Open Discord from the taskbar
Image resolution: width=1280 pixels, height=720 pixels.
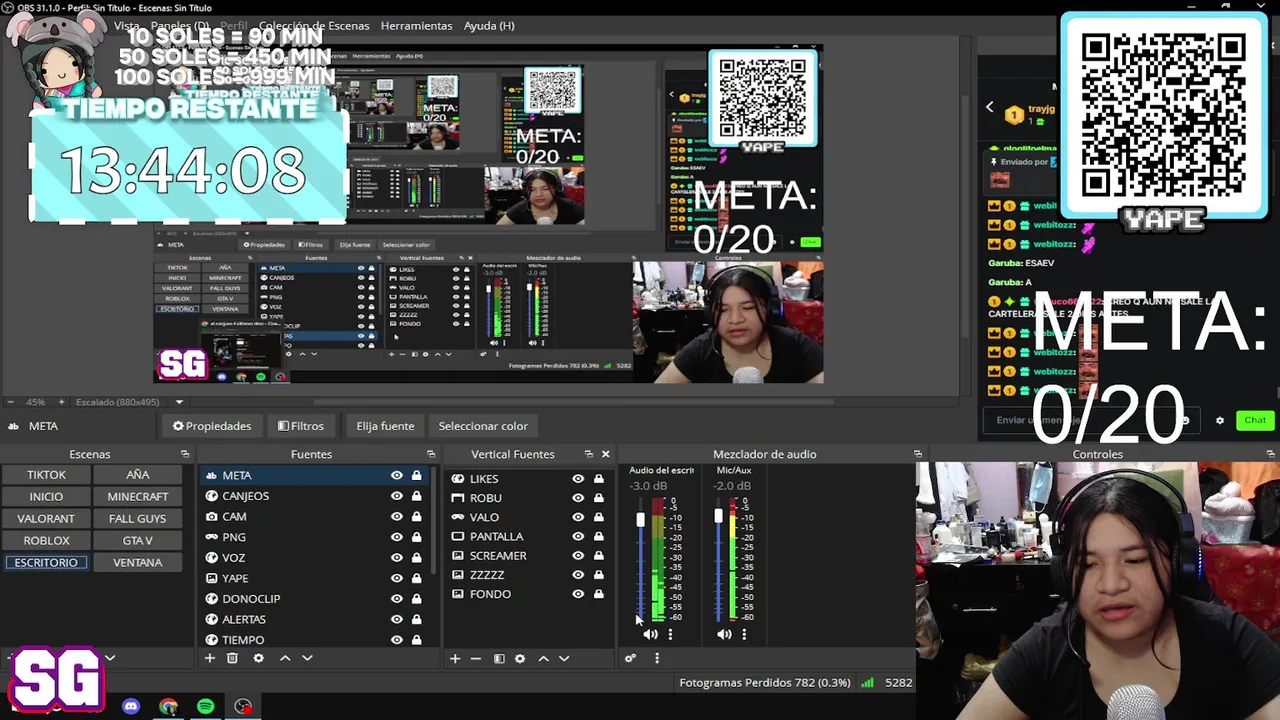131,707
